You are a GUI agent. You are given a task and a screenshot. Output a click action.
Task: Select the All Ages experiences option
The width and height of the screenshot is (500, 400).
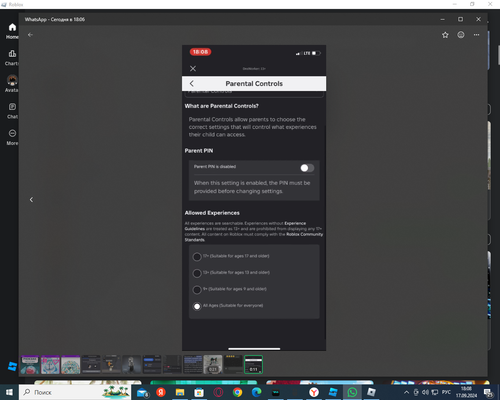click(197, 306)
